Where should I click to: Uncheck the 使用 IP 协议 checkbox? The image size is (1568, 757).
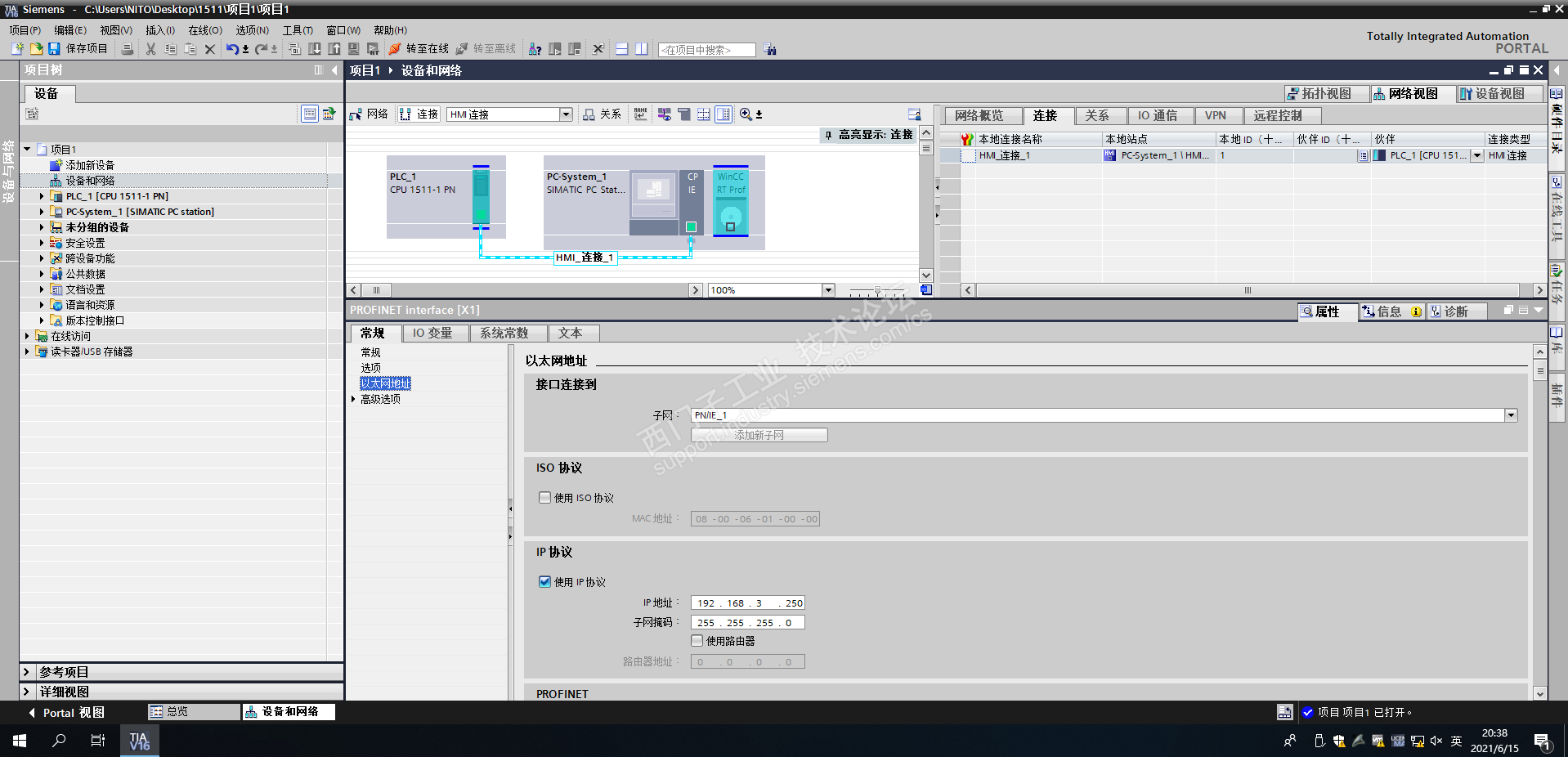click(x=544, y=581)
